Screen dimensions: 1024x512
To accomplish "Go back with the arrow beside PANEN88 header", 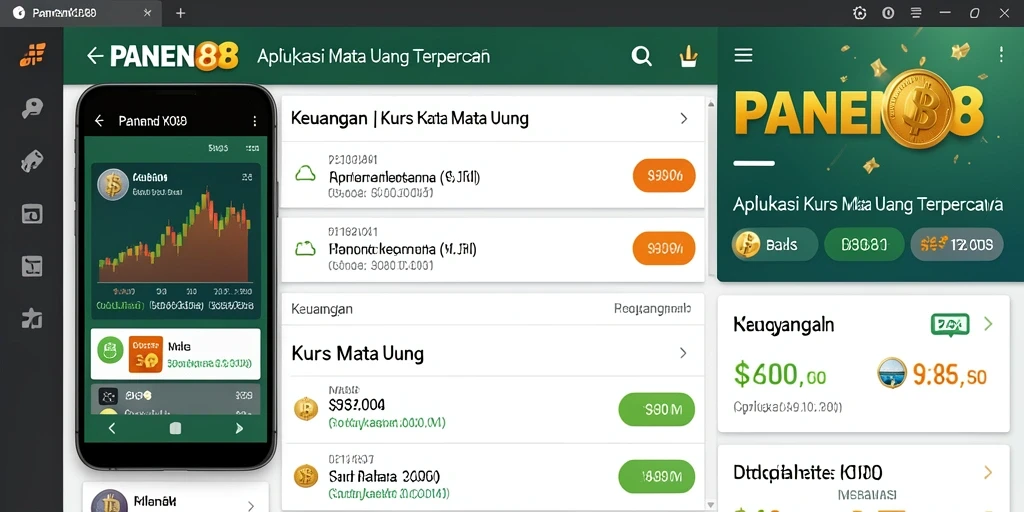I will click(x=95, y=56).
